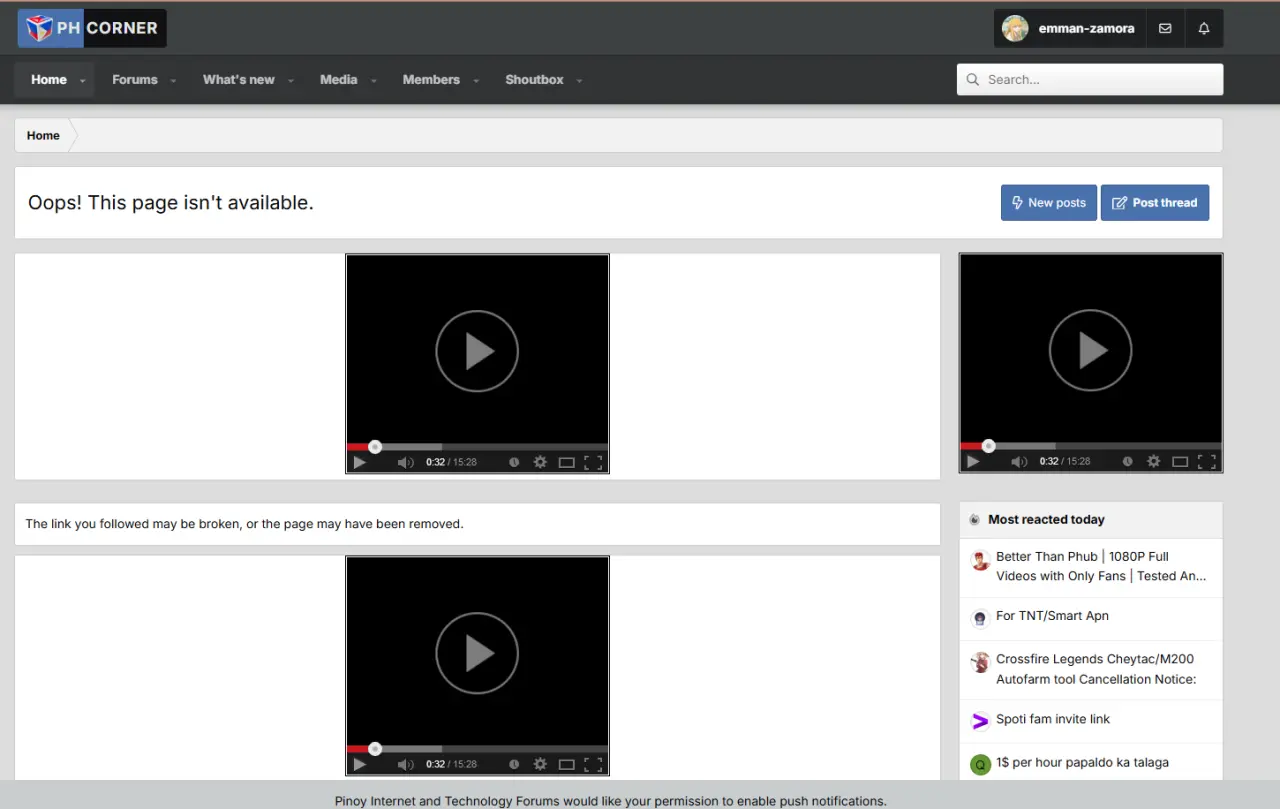Click avatar beside Crossfire Legends thread
Screen dimensions: 1280x809
(980, 662)
